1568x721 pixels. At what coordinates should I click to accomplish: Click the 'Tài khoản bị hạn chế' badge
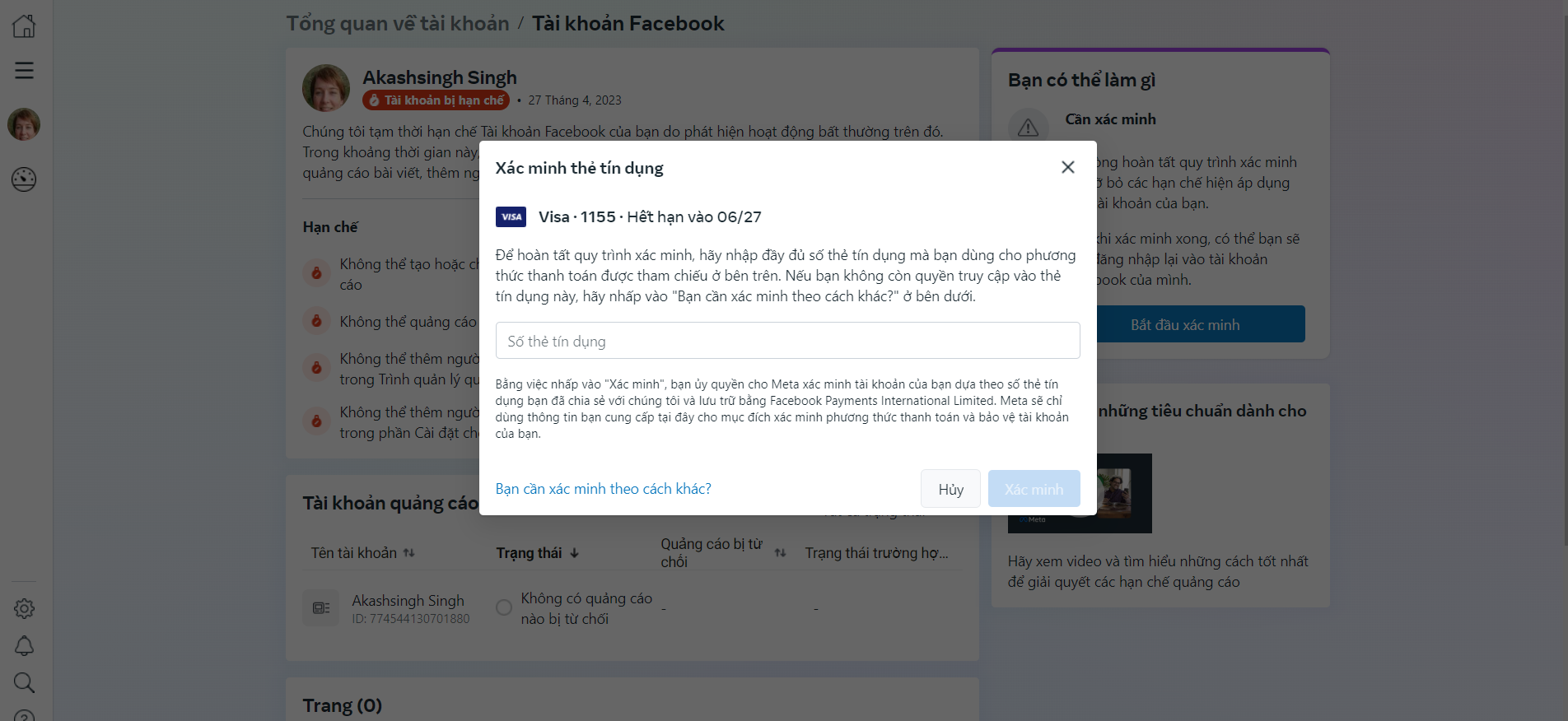coord(436,100)
